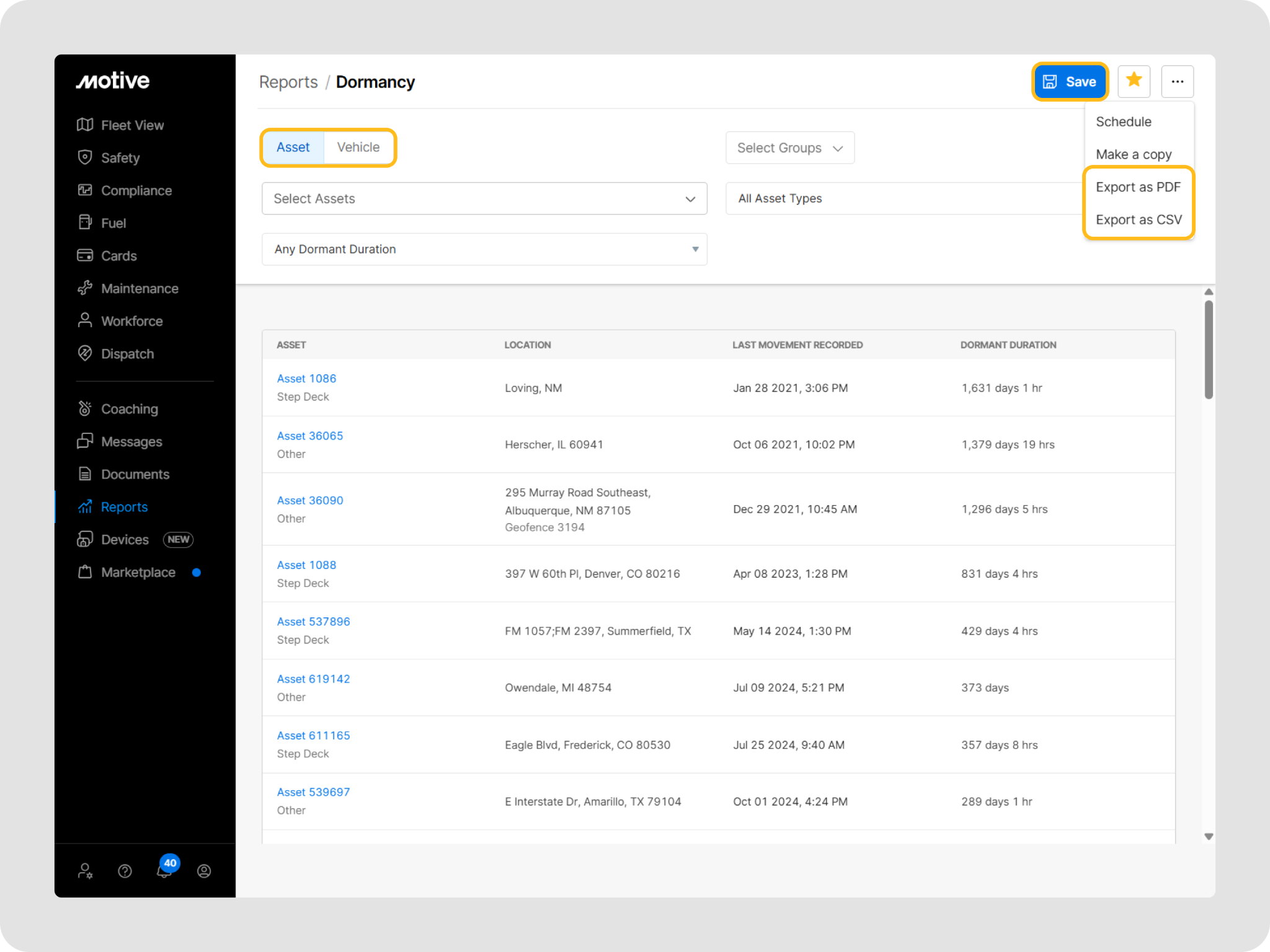The width and height of the screenshot is (1270, 952).
Task: Click the Safety shield icon
Action: pyautogui.click(x=85, y=157)
